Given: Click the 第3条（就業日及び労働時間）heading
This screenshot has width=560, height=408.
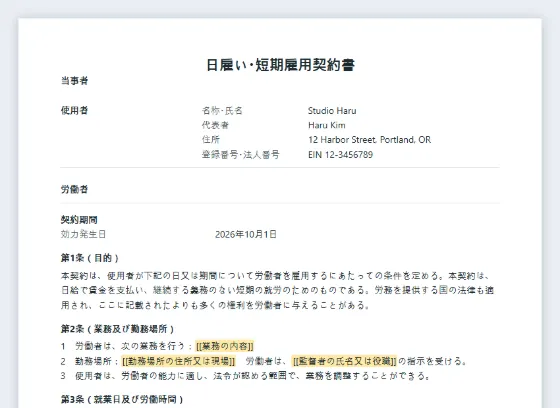Looking at the screenshot, I should (x=122, y=399).
